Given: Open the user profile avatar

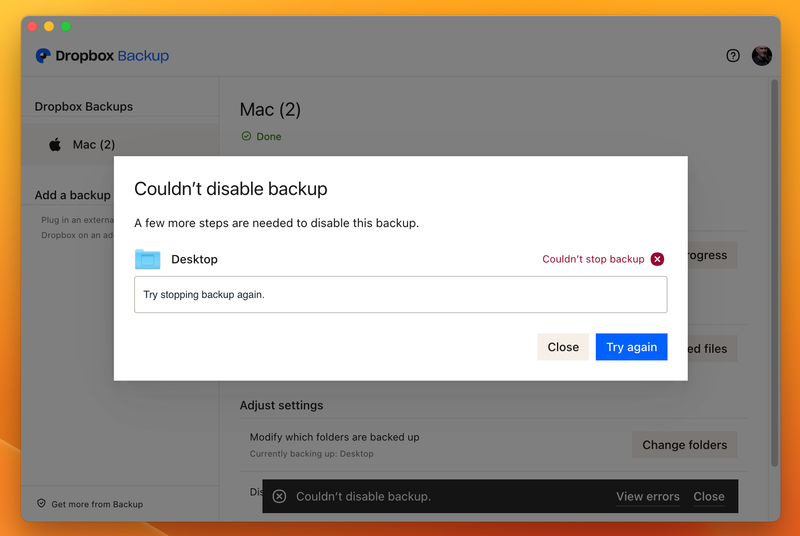Looking at the screenshot, I should (762, 56).
